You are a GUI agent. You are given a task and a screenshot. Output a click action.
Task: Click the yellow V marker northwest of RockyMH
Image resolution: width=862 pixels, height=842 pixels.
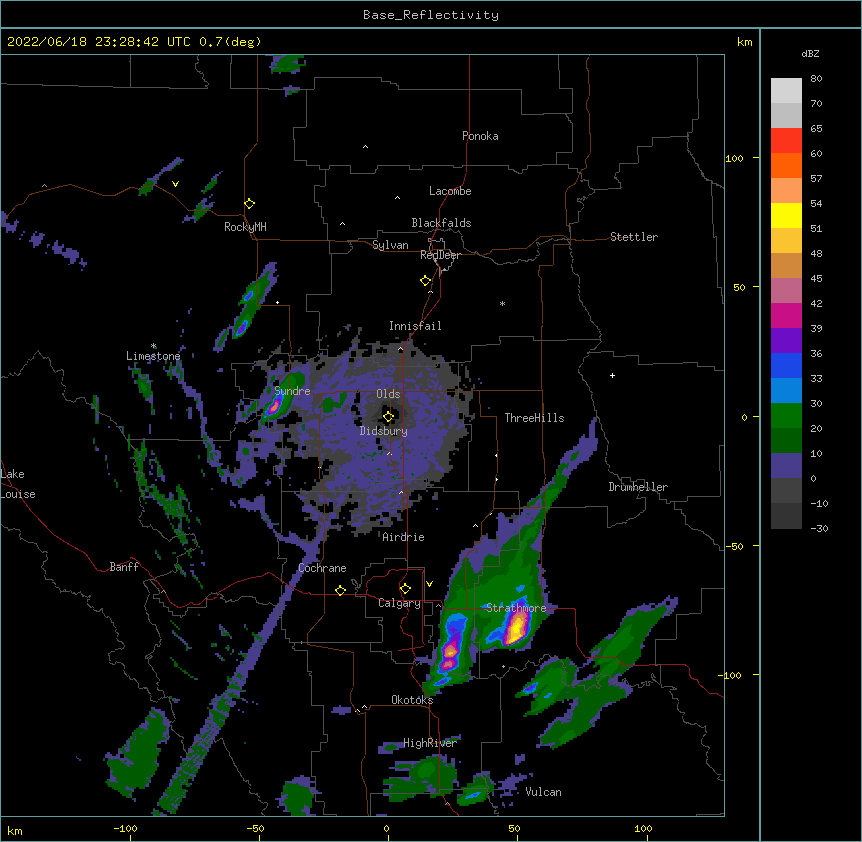click(x=175, y=184)
